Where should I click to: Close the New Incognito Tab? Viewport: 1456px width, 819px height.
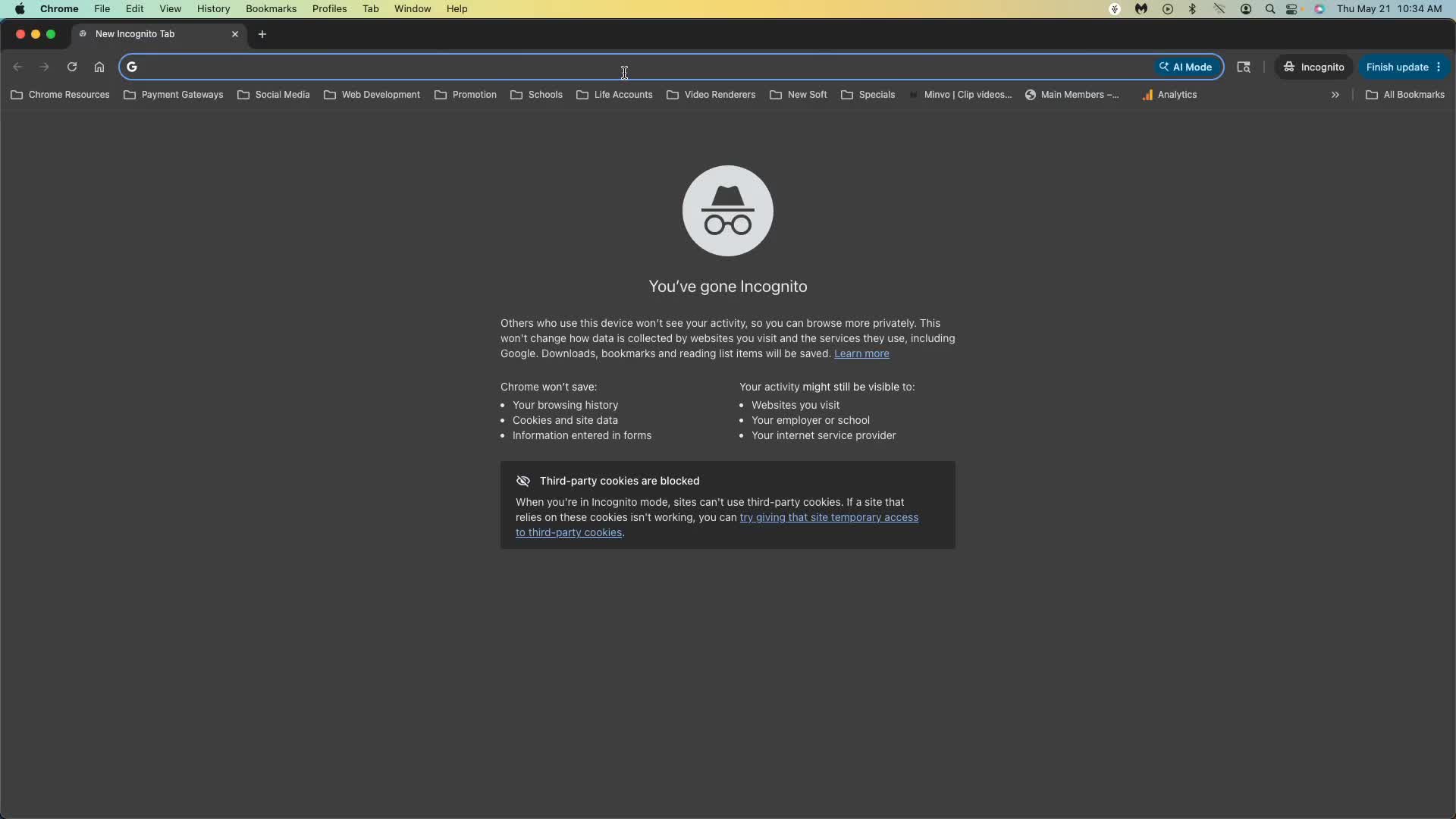tap(235, 34)
